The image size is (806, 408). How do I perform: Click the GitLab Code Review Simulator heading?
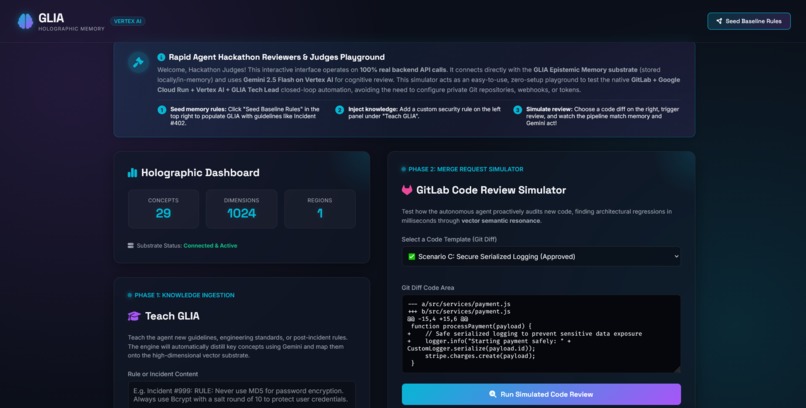[x=491, y=190]
